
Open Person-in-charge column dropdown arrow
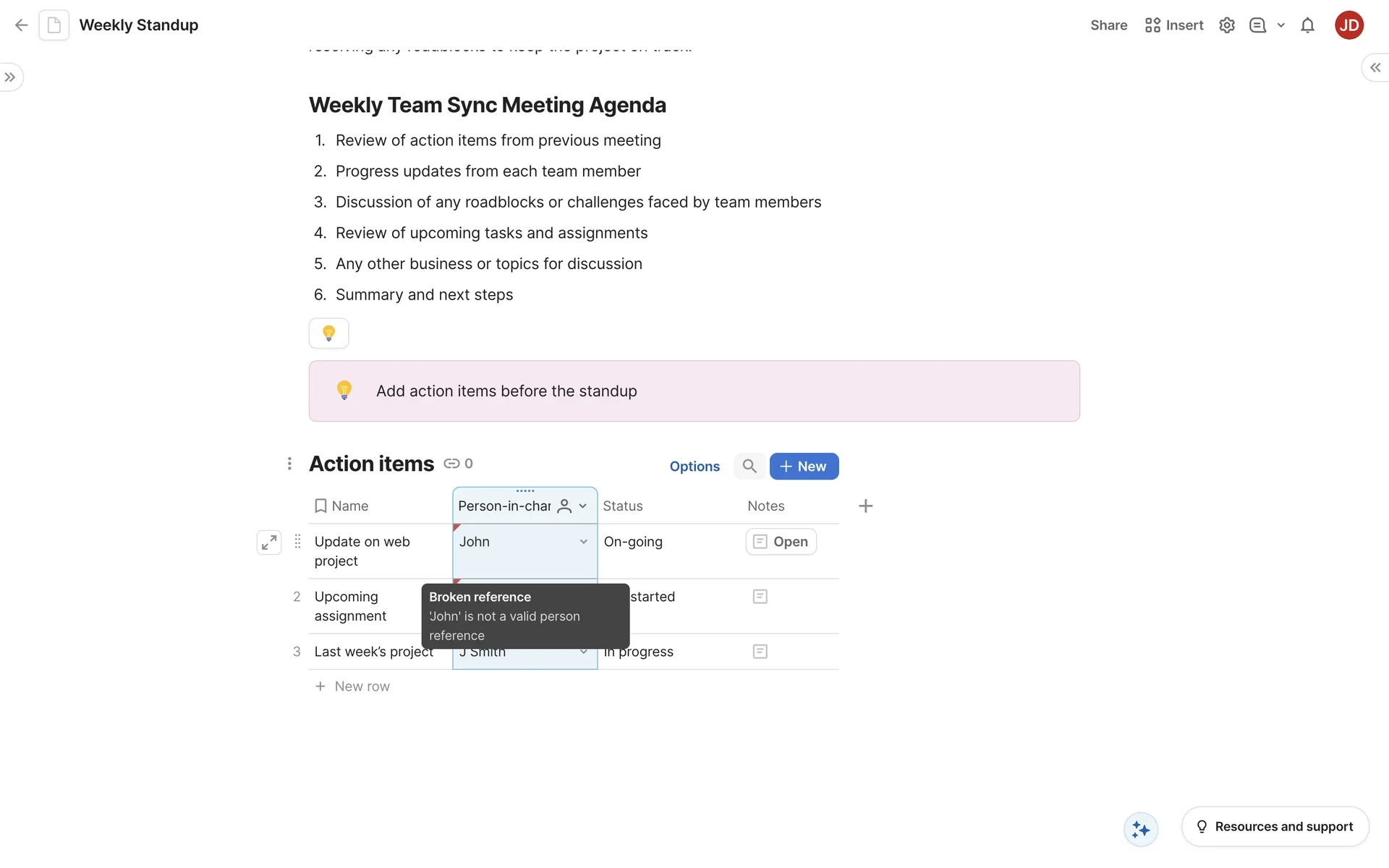point(583,506)
